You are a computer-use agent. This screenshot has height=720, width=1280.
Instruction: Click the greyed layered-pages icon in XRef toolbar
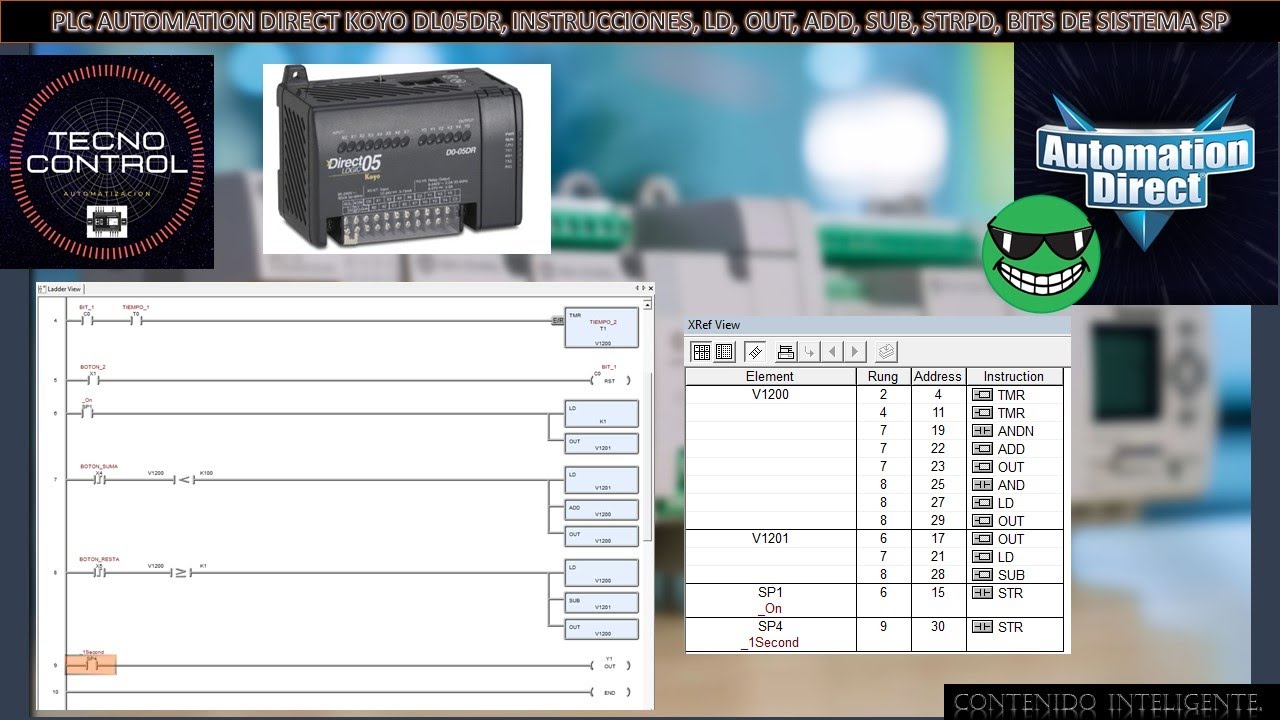(x=886, y=352)
